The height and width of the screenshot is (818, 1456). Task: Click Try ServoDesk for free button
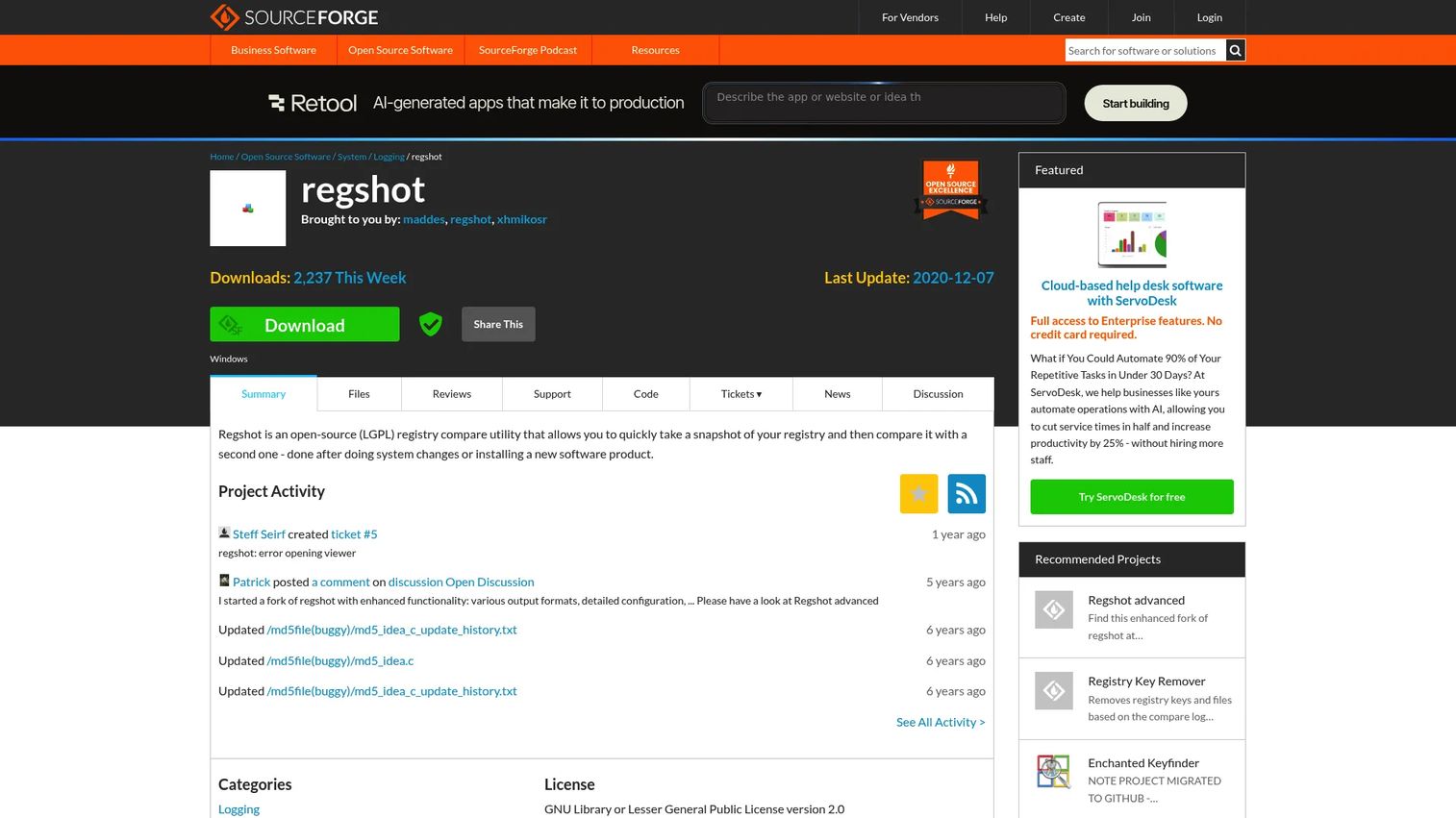pos(1132,497)
